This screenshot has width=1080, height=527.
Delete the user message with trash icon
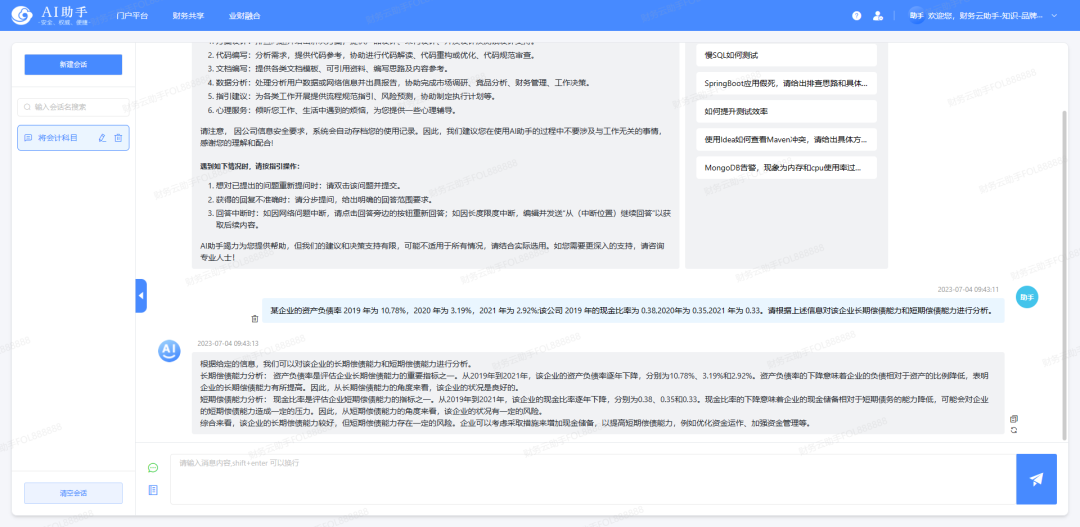pos(255,318)
